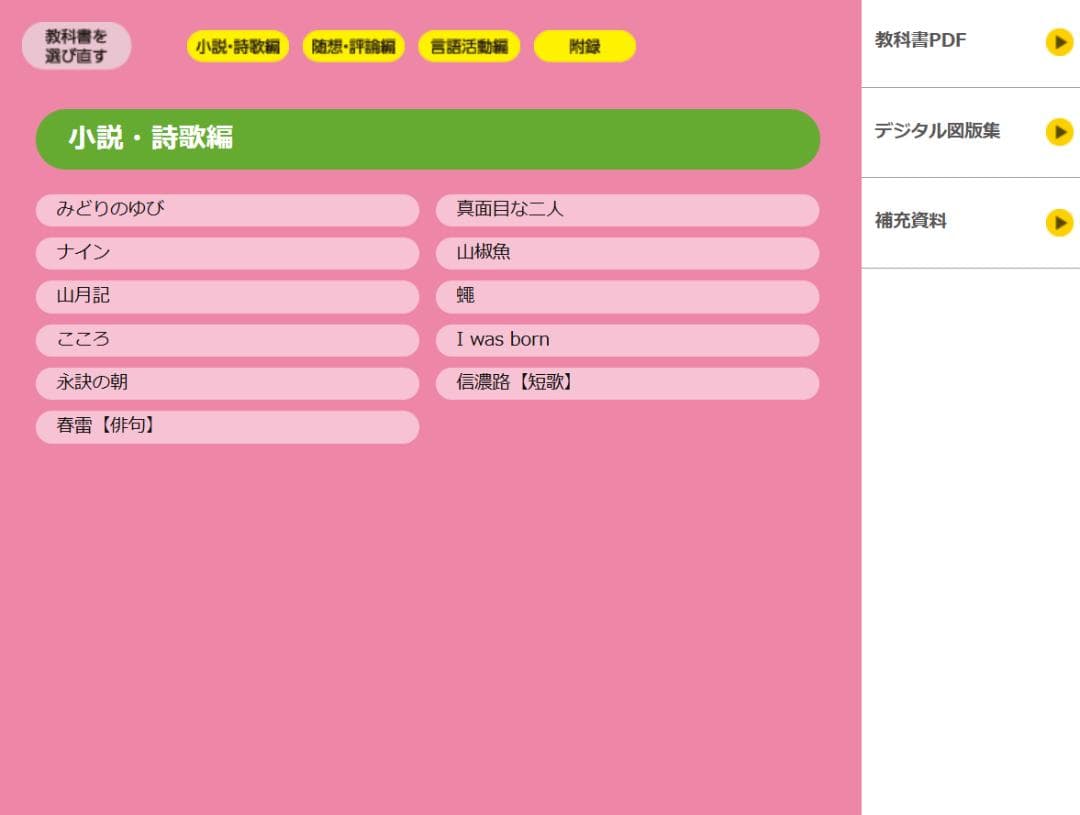Select 春雷【俳句】

pos(227,426)
